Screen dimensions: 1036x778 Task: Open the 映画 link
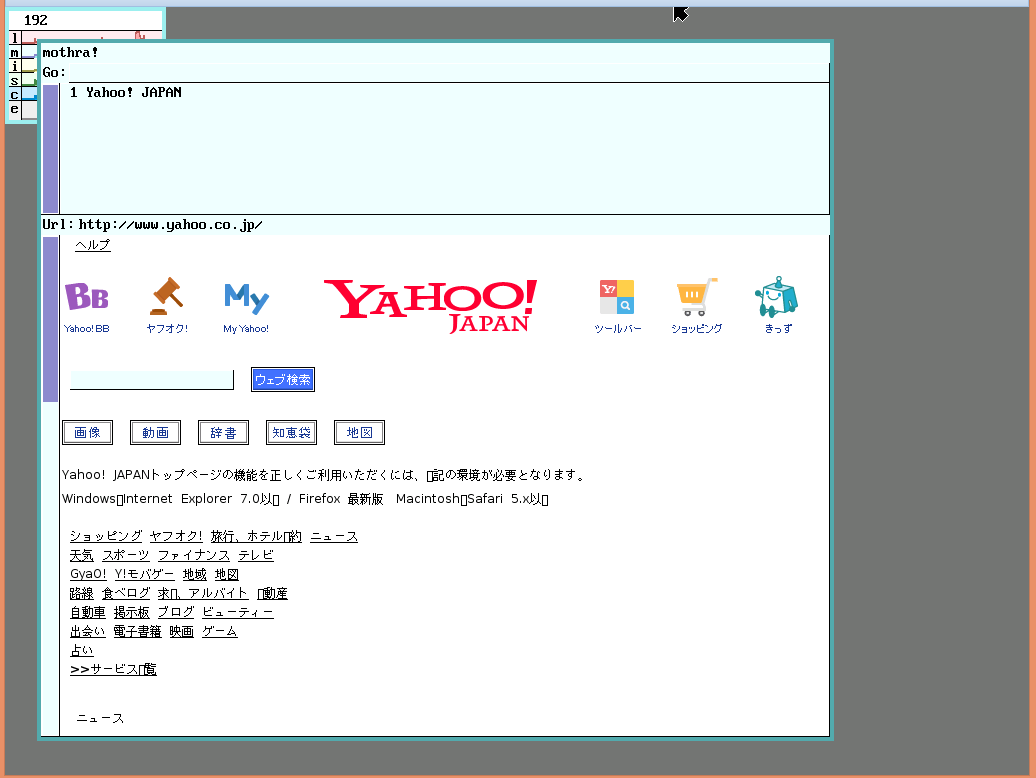pos(182,631)
